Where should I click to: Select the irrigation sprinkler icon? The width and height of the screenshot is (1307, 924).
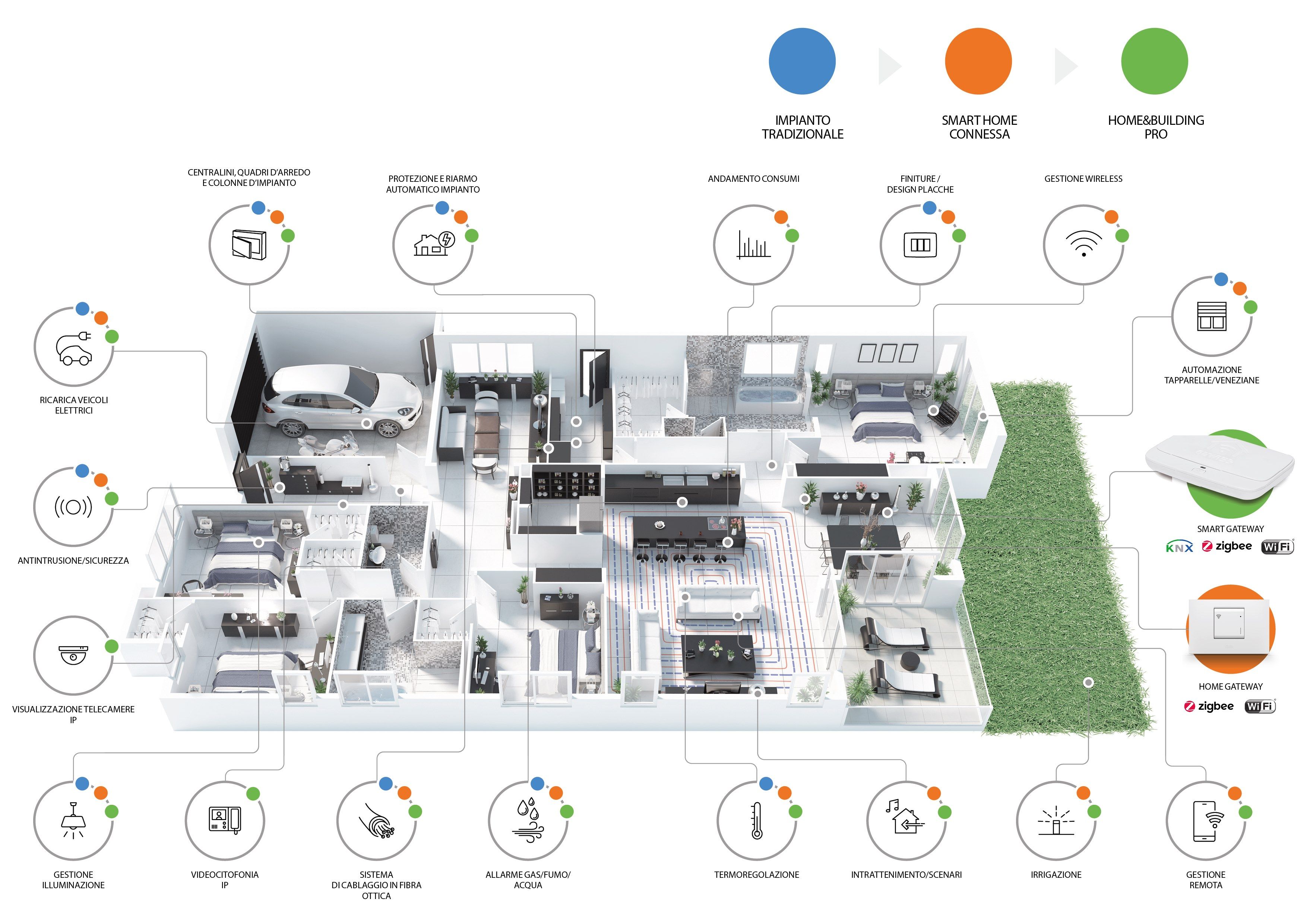click(1056, 821)
